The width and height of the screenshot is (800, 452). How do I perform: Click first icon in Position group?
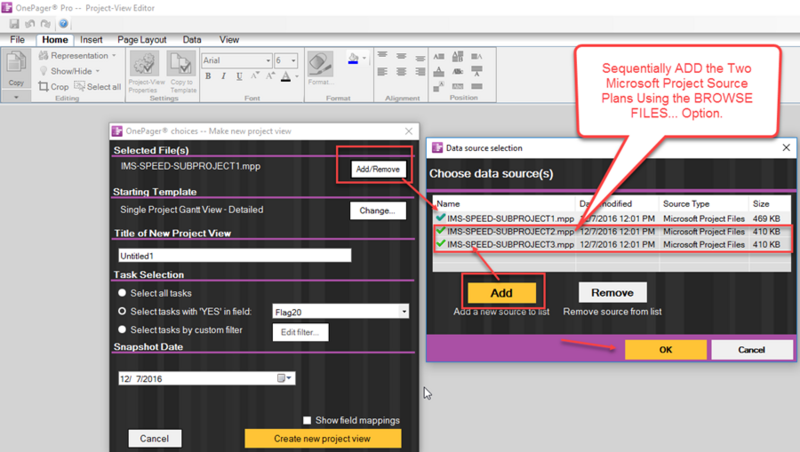coord(439,56)
